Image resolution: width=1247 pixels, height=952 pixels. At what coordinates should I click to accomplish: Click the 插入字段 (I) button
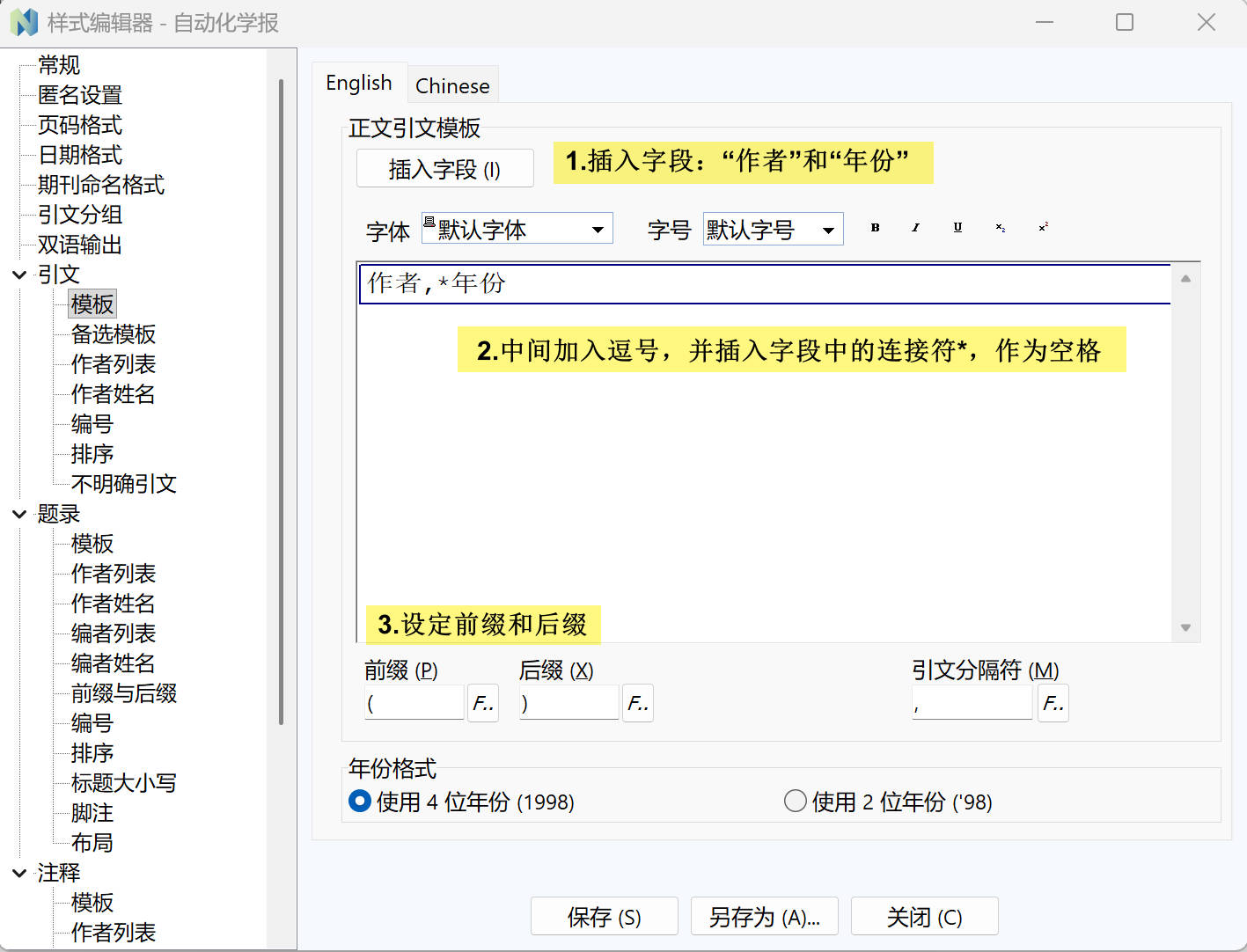444,167
